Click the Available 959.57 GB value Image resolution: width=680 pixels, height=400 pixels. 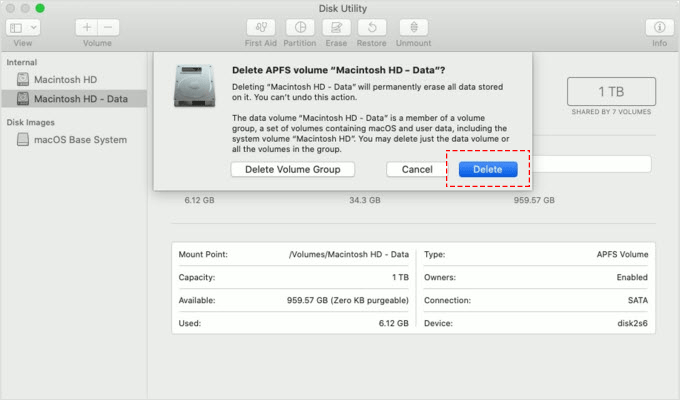point(347,300)
